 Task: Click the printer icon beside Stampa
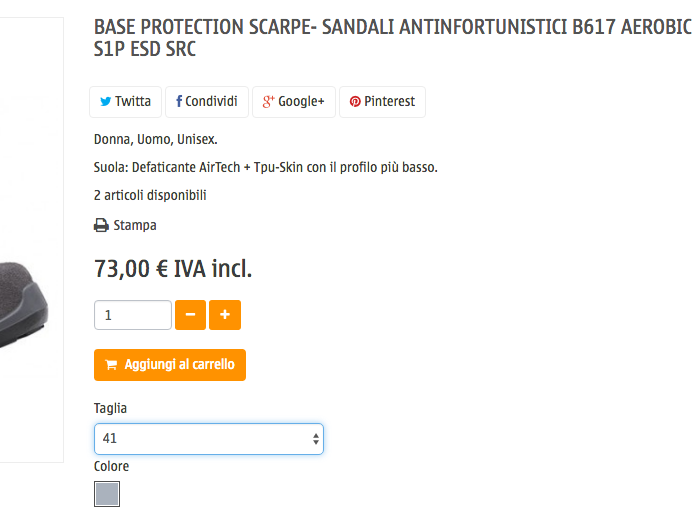click(101, 225)
